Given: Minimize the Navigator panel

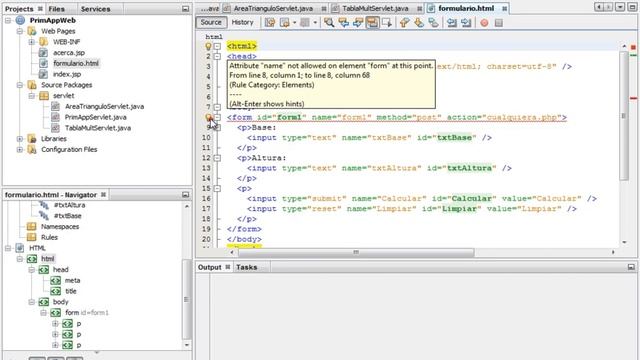Looking at the screenshot, I should point(185,195).
